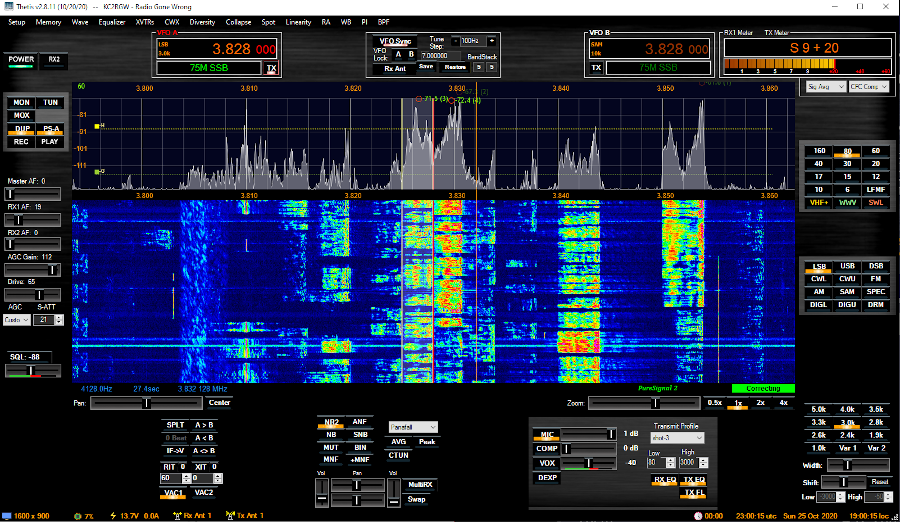The image size is (900, 522).
Task: Click the clock icon beside 00:00 timer
Action: 698,516
